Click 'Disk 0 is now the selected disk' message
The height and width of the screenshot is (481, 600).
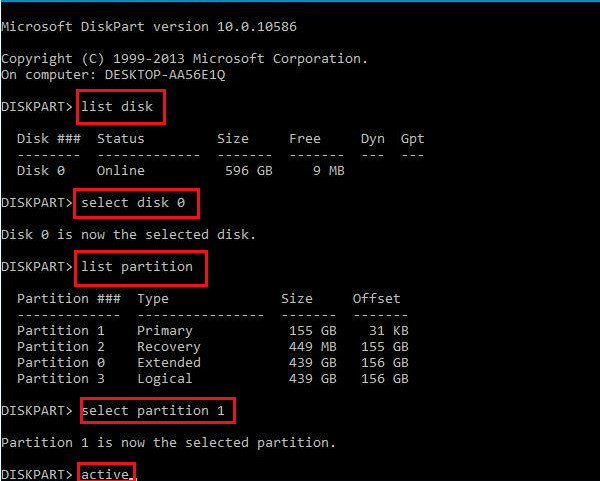(x=128, y=235)
